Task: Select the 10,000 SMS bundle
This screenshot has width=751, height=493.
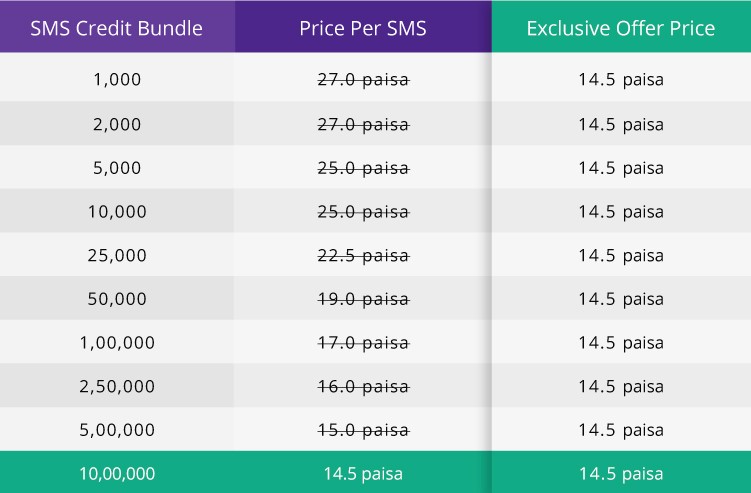Action: pyautogui.click(x=117, y=211)
